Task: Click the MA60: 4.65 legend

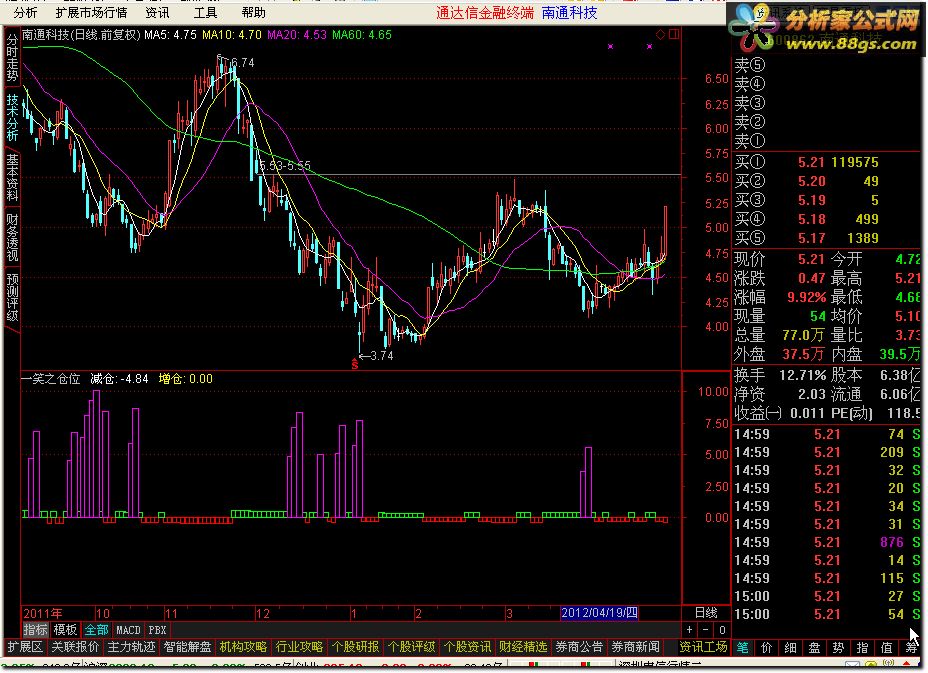Action: pyautogui.click(x=362, y=35)
